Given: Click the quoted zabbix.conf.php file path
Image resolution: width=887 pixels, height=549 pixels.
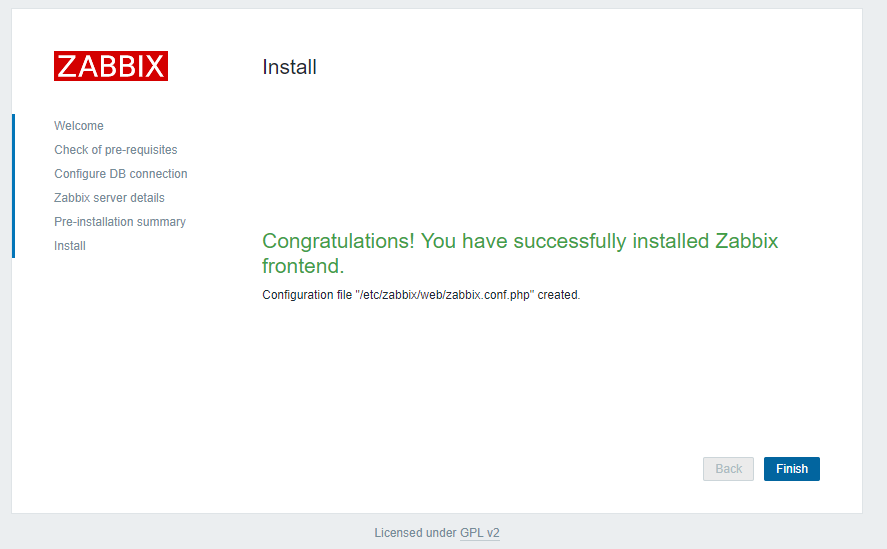Looking at the screenshot, I should 445,295.
